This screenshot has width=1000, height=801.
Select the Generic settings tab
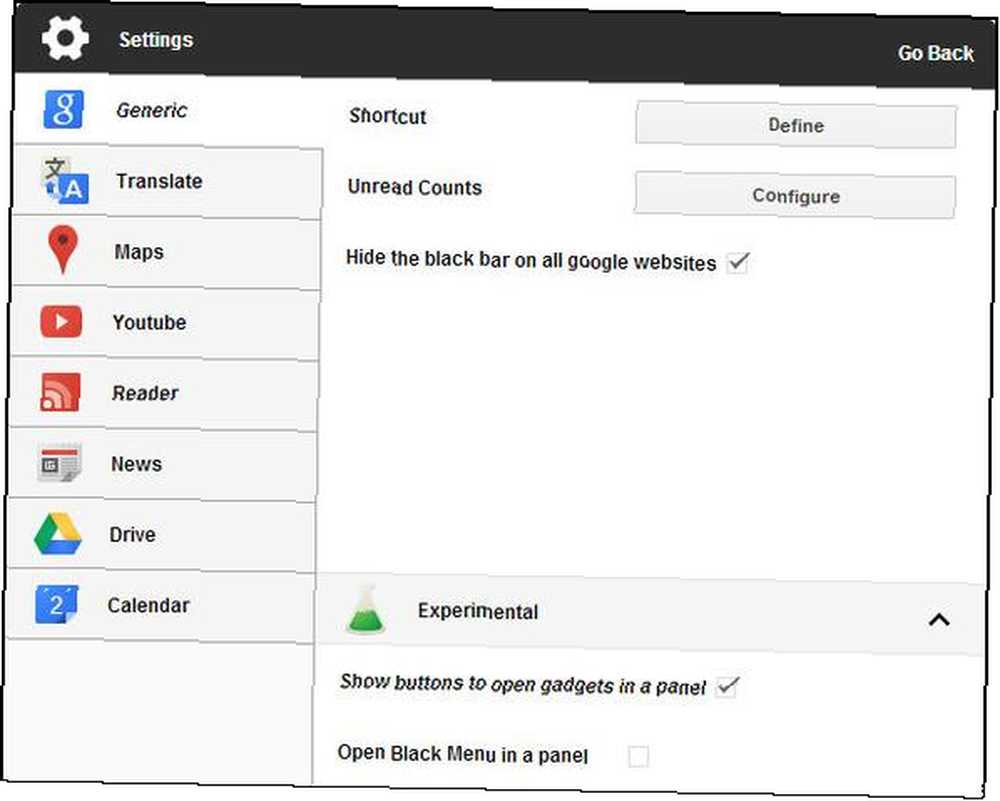168,110
